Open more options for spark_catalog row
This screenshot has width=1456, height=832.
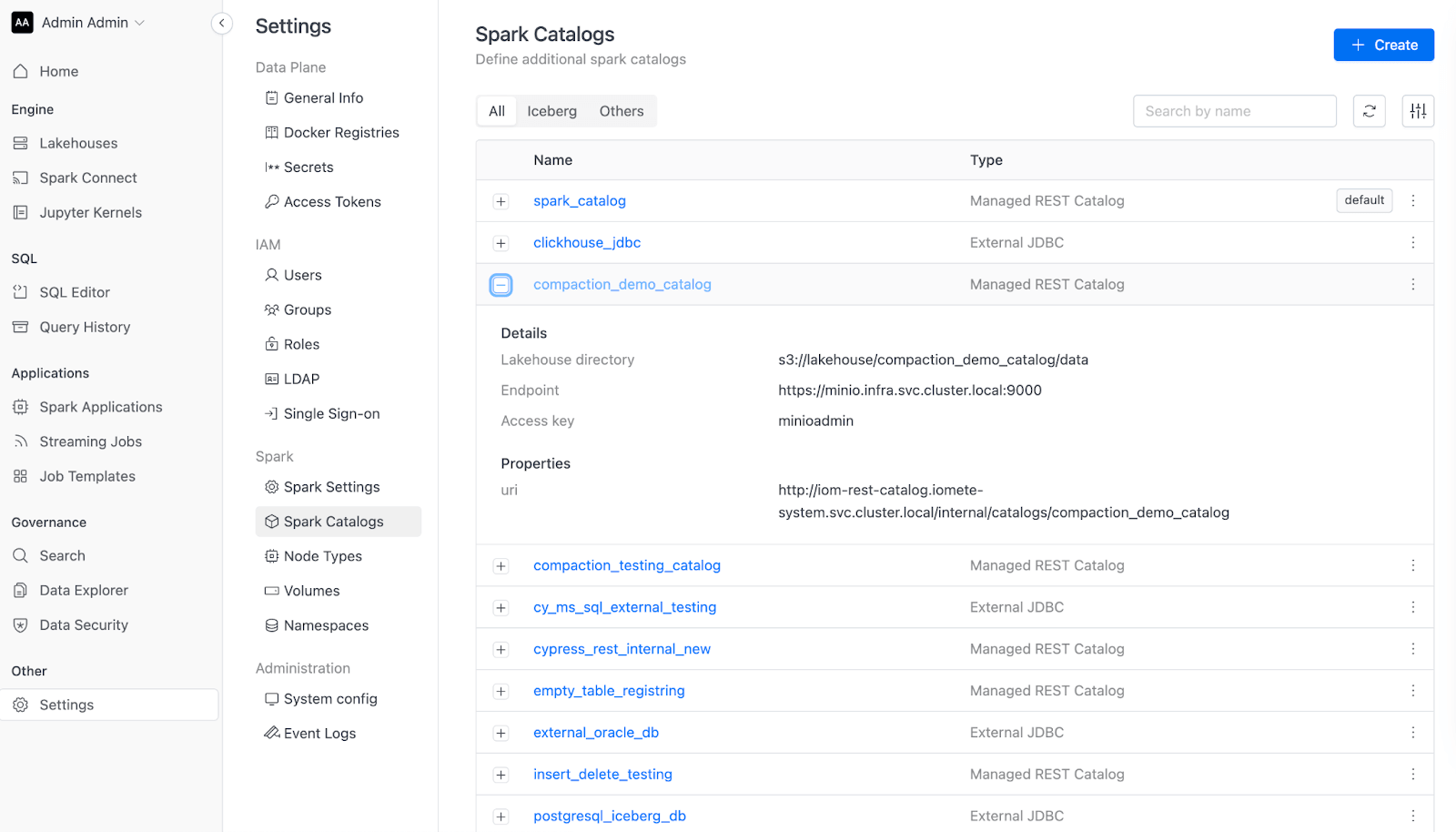(1413, 200)
